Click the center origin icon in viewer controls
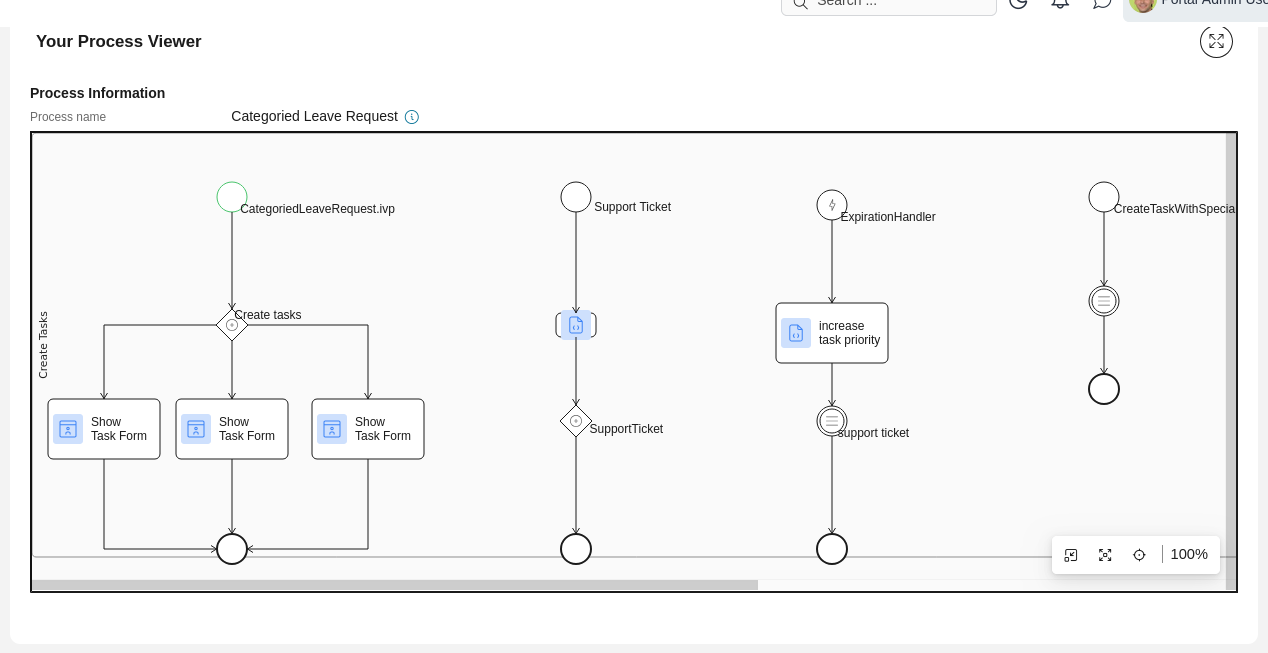 click(1139, 555)
